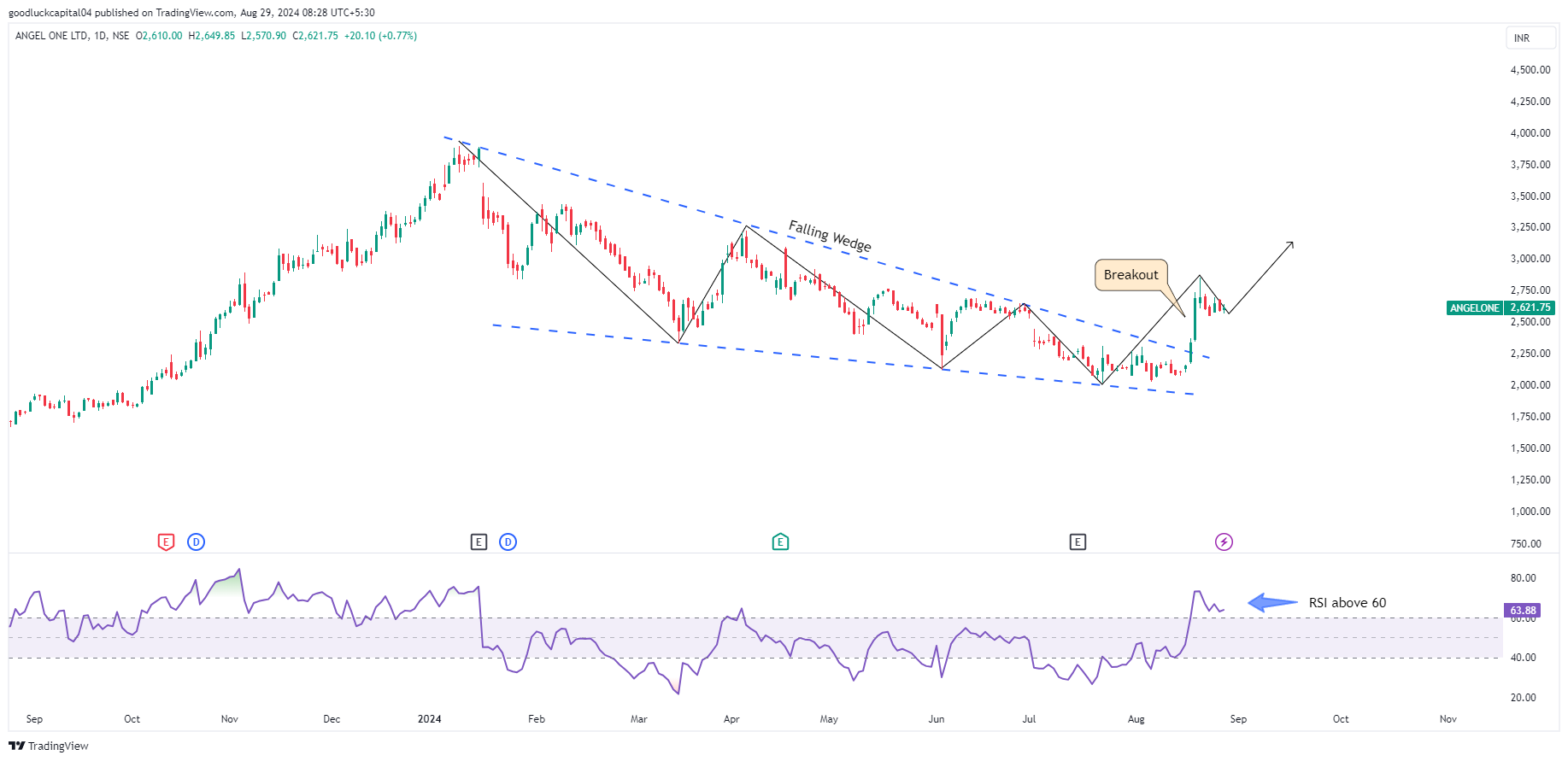The image size is (1568, 761).
Task: Click the 2024 year label on the time axis
Action: pyautogui.click(x=430, y=719)
